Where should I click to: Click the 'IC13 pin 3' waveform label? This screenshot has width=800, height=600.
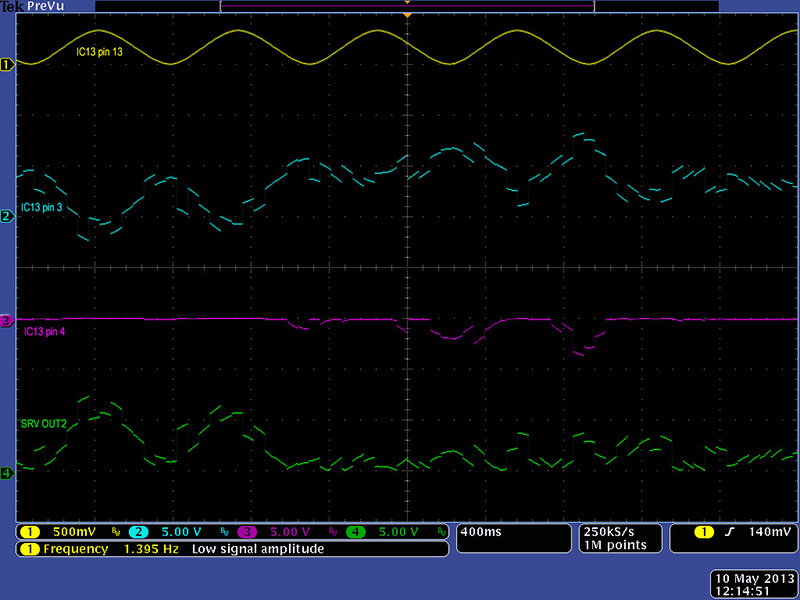[x=45, y=207]
